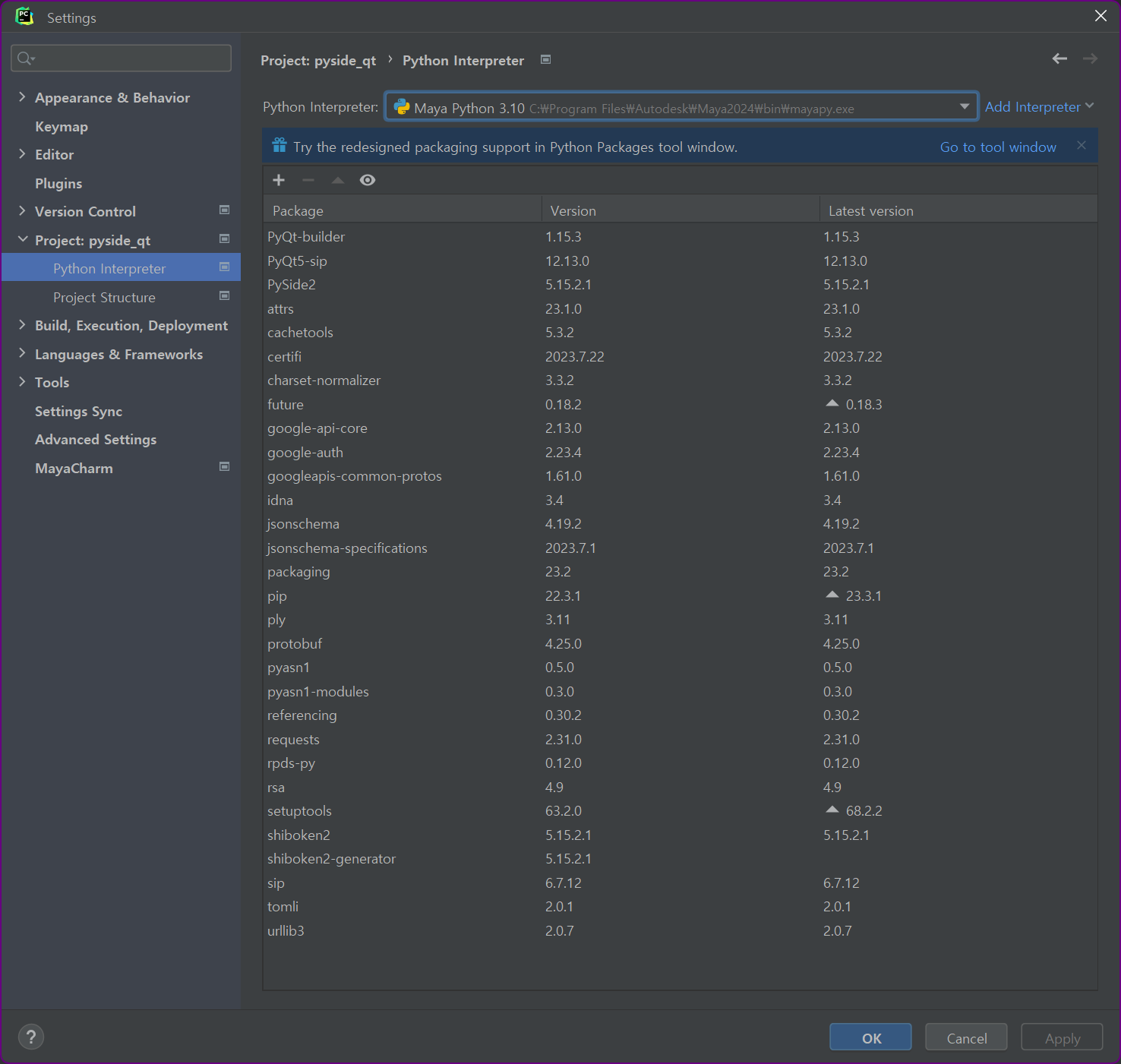Click the forward navigation arrow

click(x=1091, y=58)
